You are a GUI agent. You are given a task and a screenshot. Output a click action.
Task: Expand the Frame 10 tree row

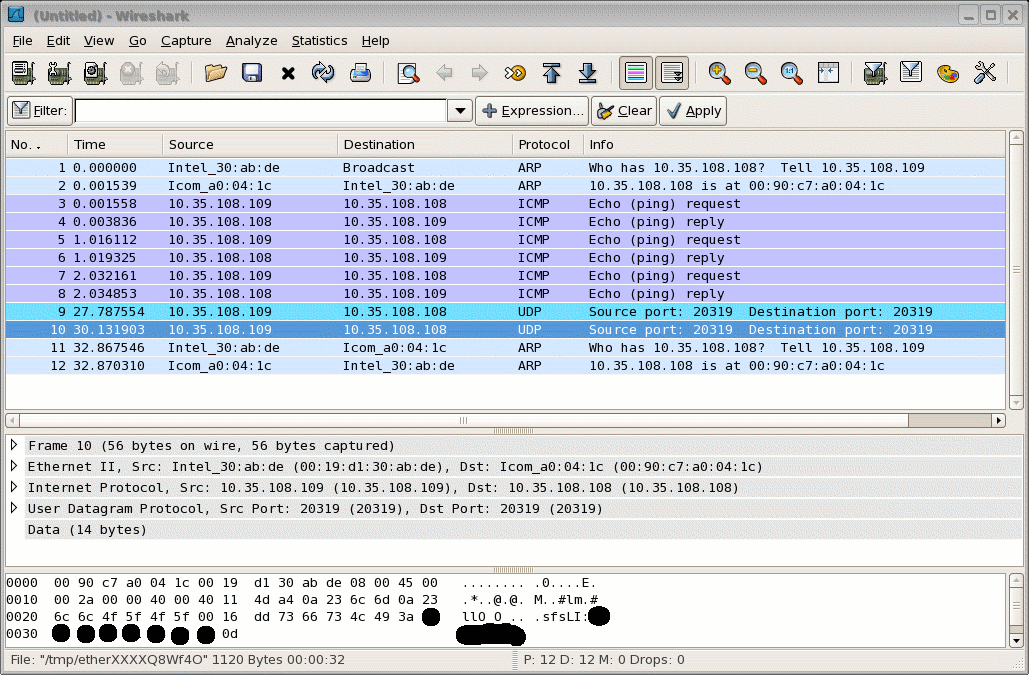pos(14,445)
